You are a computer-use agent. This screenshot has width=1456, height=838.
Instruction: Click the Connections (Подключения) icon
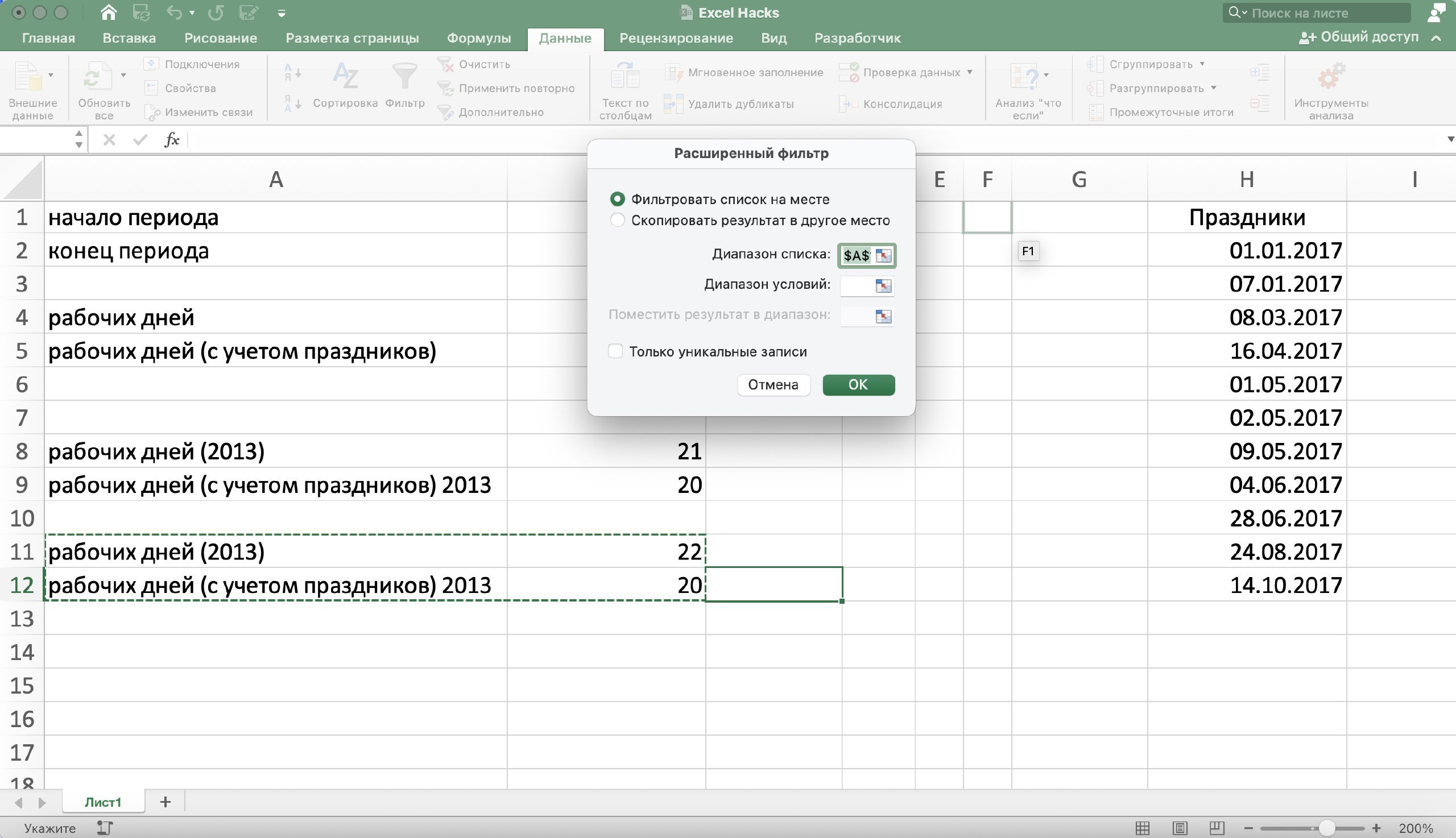coord(151,64)
